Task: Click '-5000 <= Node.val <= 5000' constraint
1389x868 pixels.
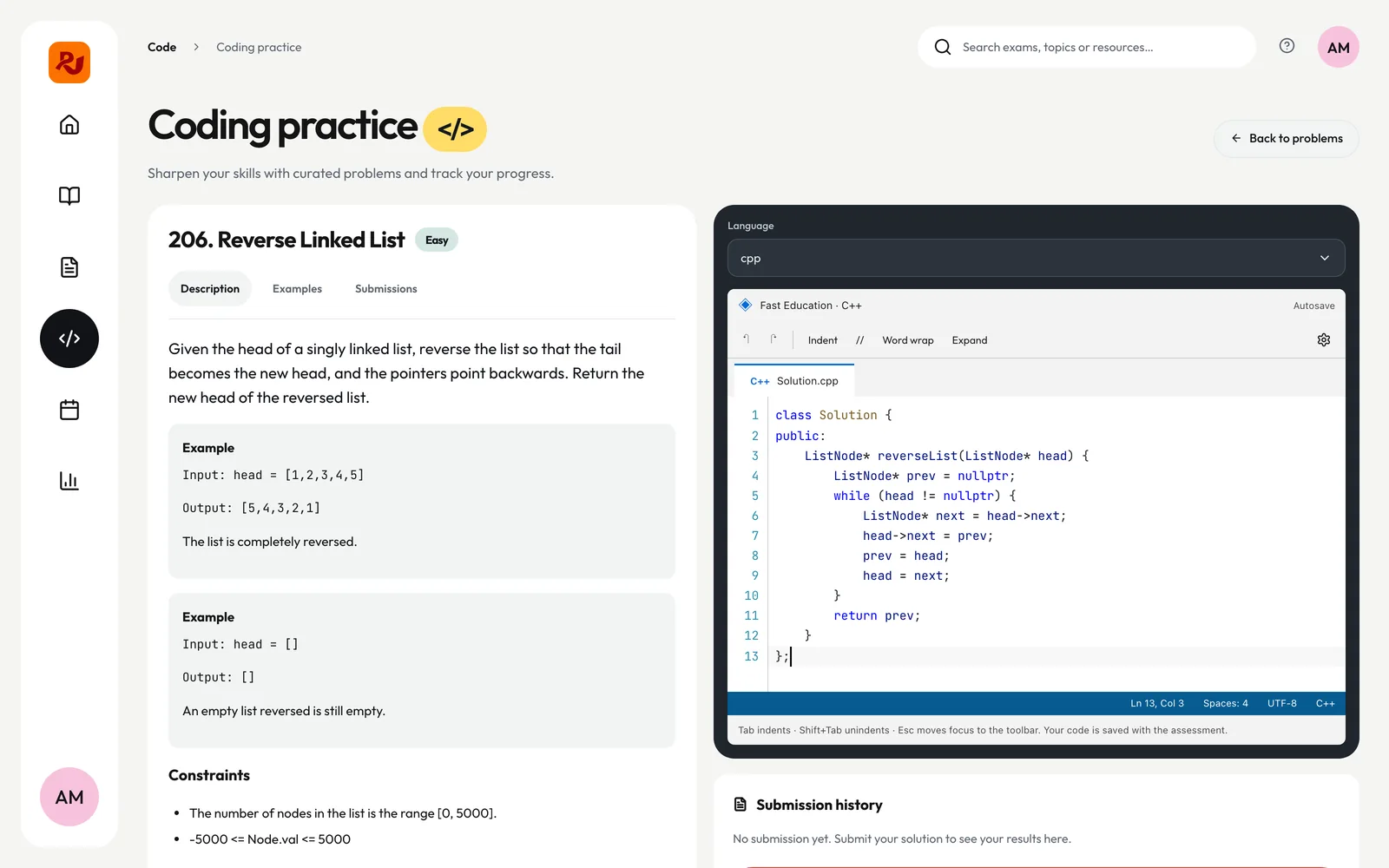Action: point(270,839)
